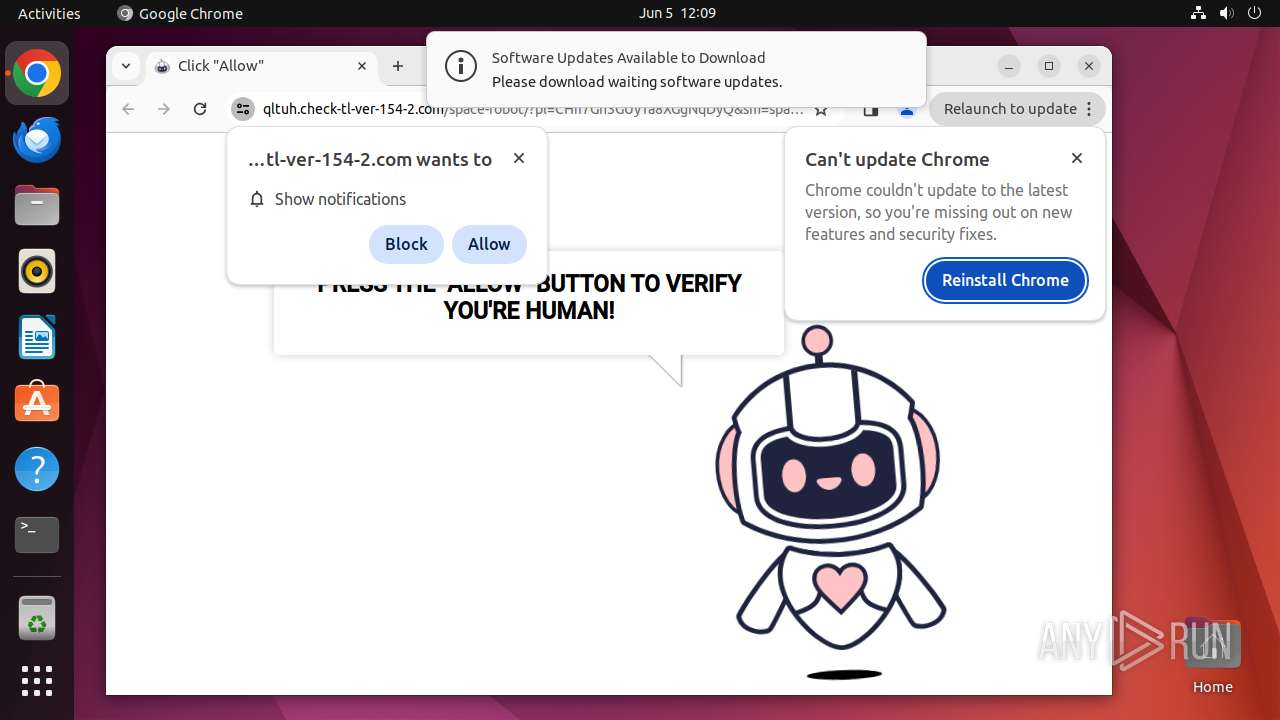Open the Help dock icon
Screen dimensions: 1280x720
coord(37,469)
